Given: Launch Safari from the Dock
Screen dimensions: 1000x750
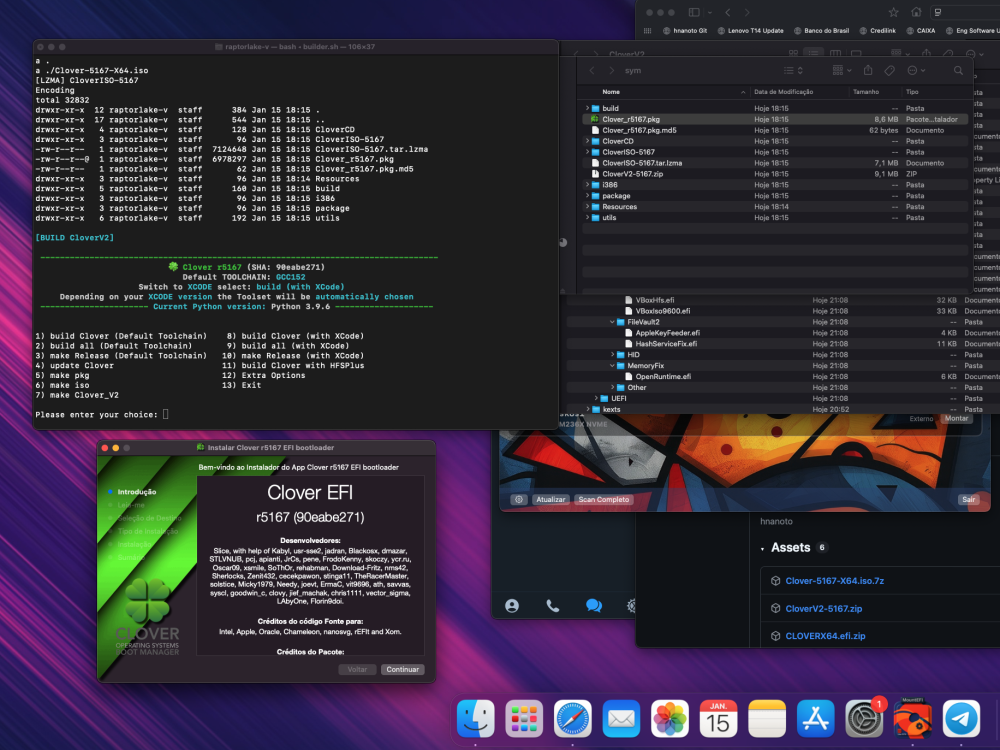Looking at the screenshot, I should 573,719.
